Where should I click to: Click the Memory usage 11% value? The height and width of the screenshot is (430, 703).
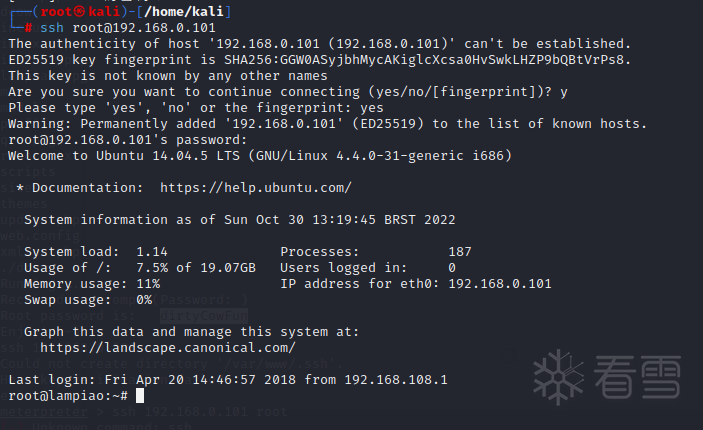(148, 283)
